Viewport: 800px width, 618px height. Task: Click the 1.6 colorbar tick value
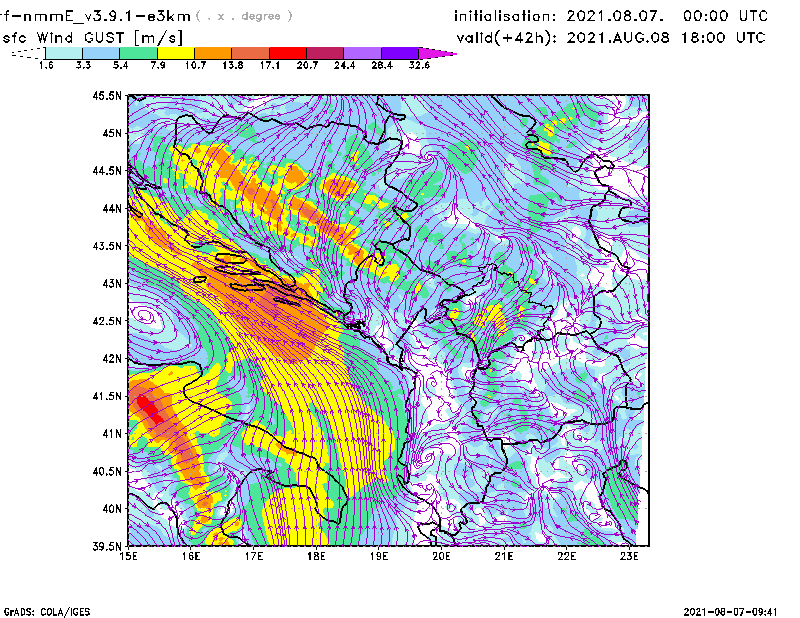click(x=46, y=65)
